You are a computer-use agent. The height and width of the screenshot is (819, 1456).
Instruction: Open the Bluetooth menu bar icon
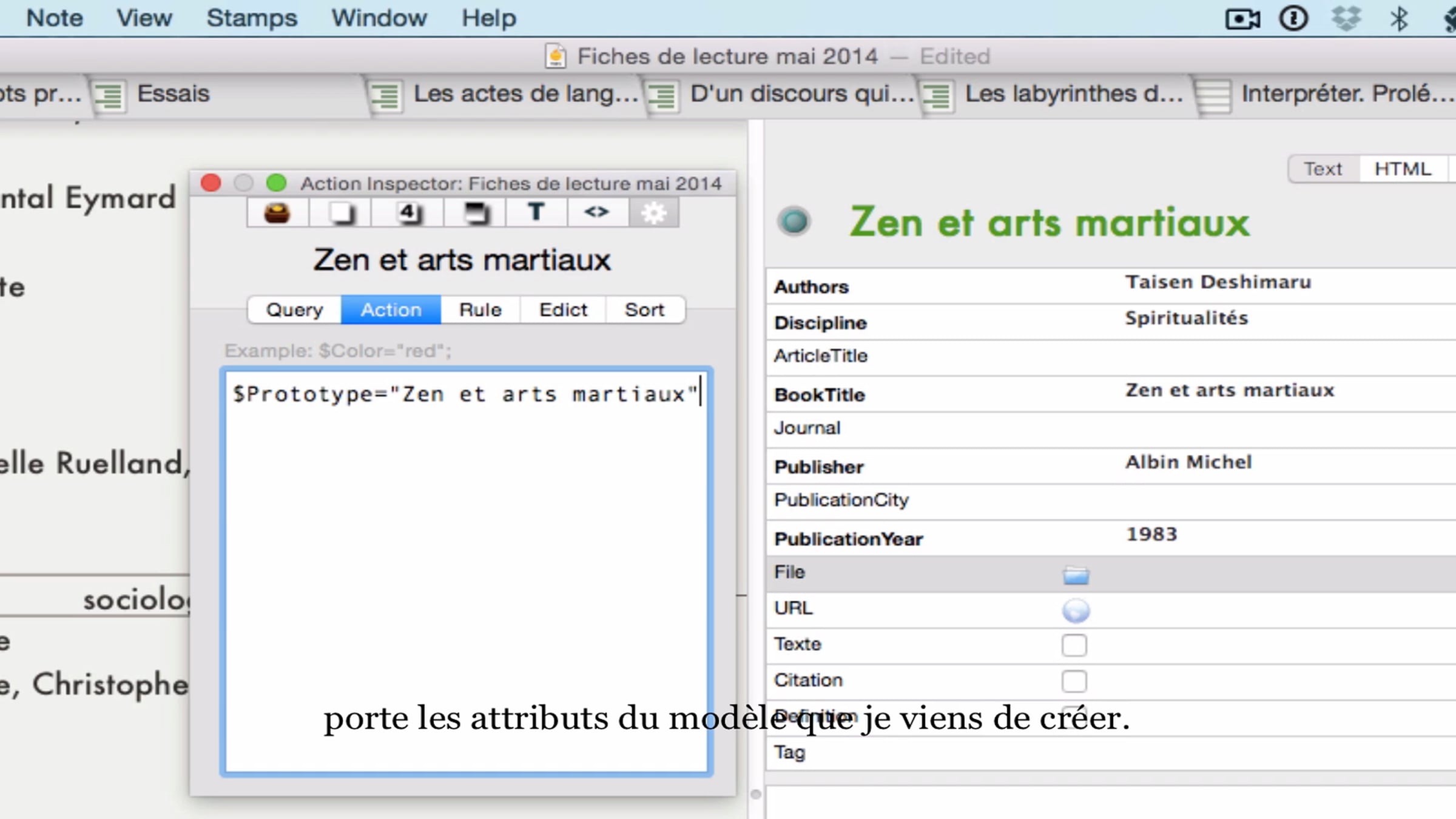click(x=1399, y=18)
